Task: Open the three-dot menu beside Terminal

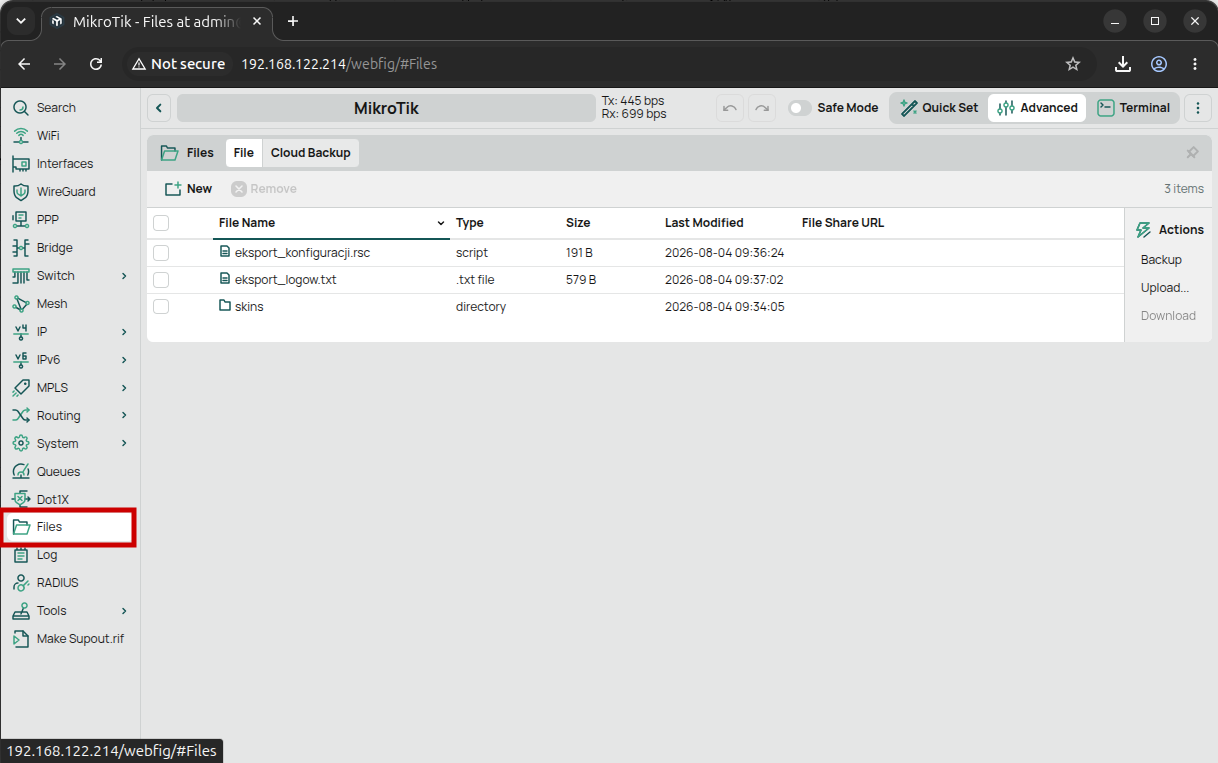Action: pyautogui.click(x=1197, y=108)
